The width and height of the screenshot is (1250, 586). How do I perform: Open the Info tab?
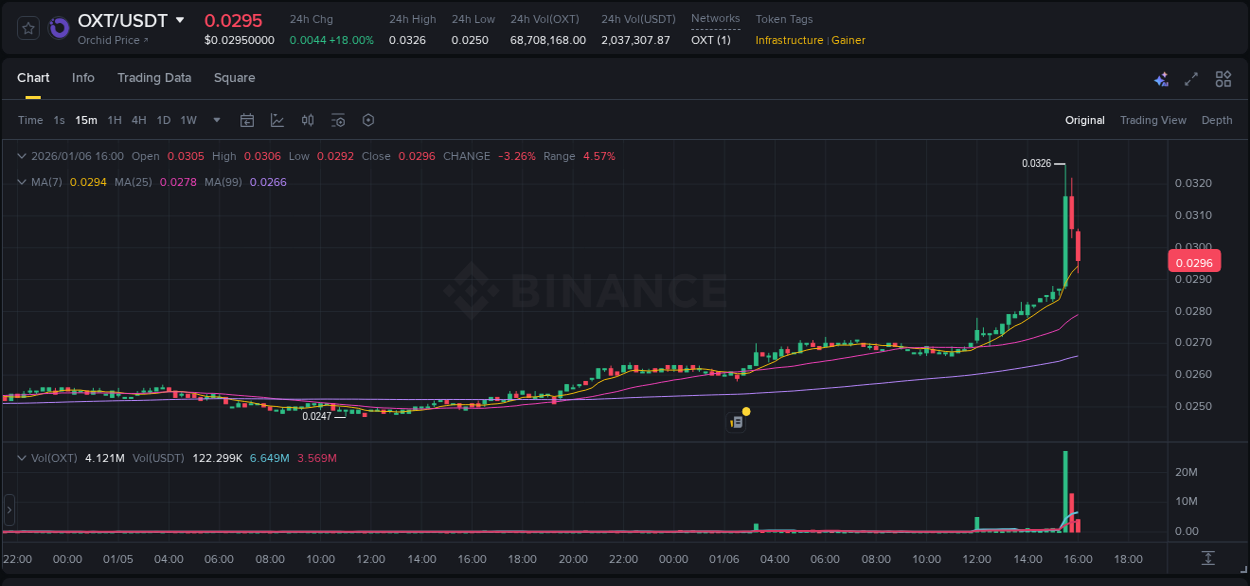(x=83, y=78)
